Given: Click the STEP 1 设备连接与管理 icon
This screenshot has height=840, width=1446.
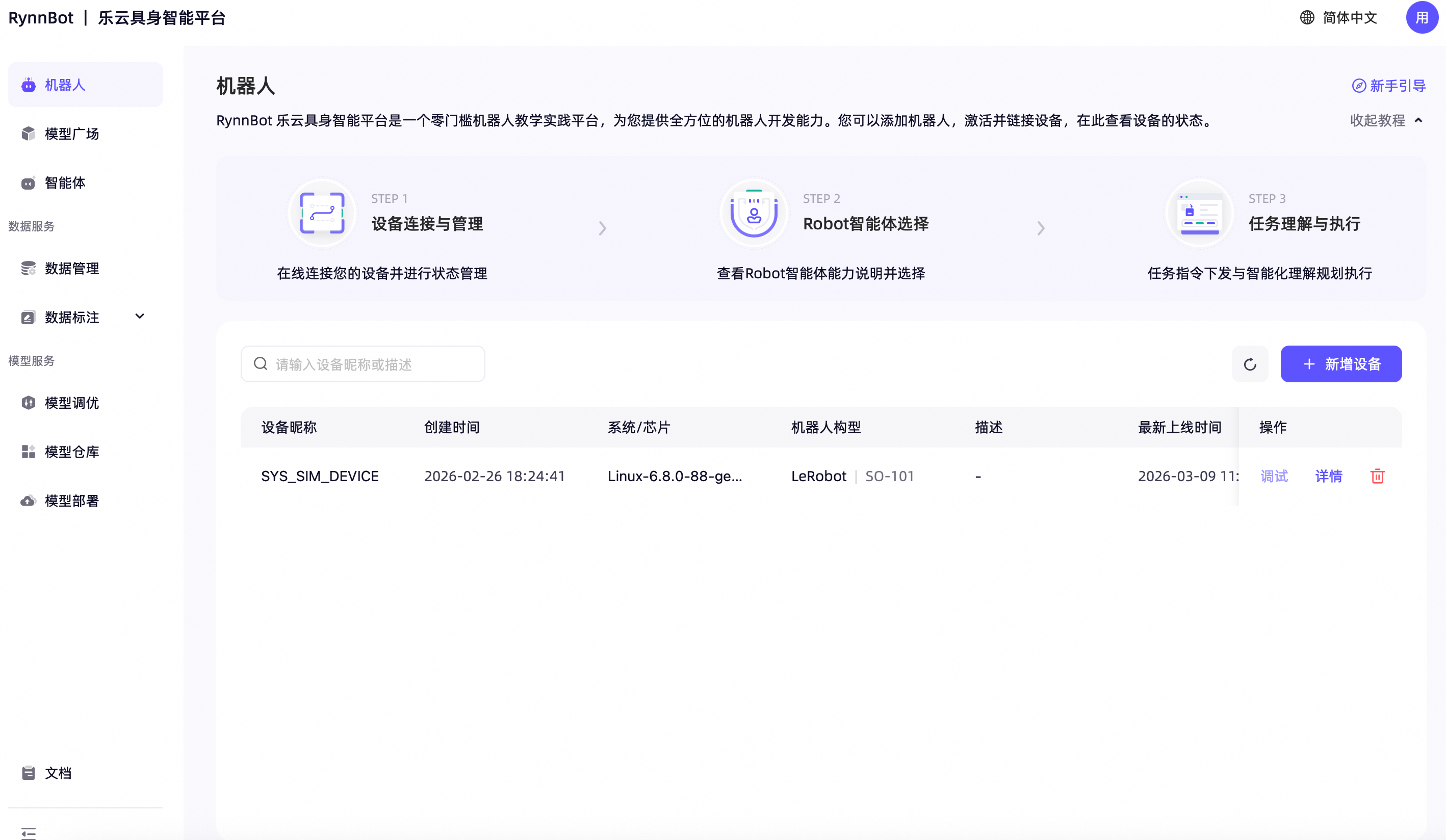Looking at the screenshot, I should pyautogui.click(x=322, y=213).
